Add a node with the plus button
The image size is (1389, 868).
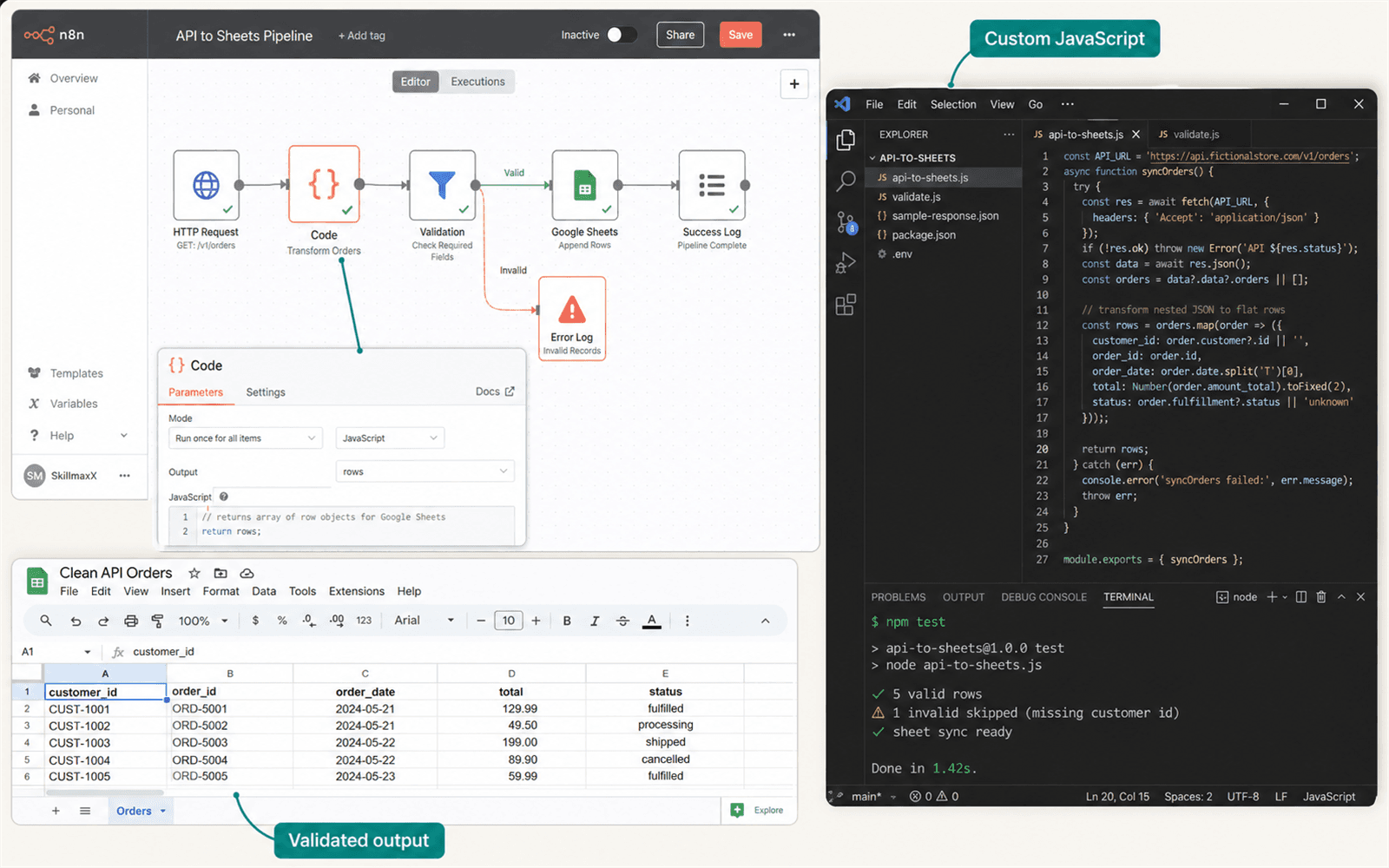[x=794, y=84]
